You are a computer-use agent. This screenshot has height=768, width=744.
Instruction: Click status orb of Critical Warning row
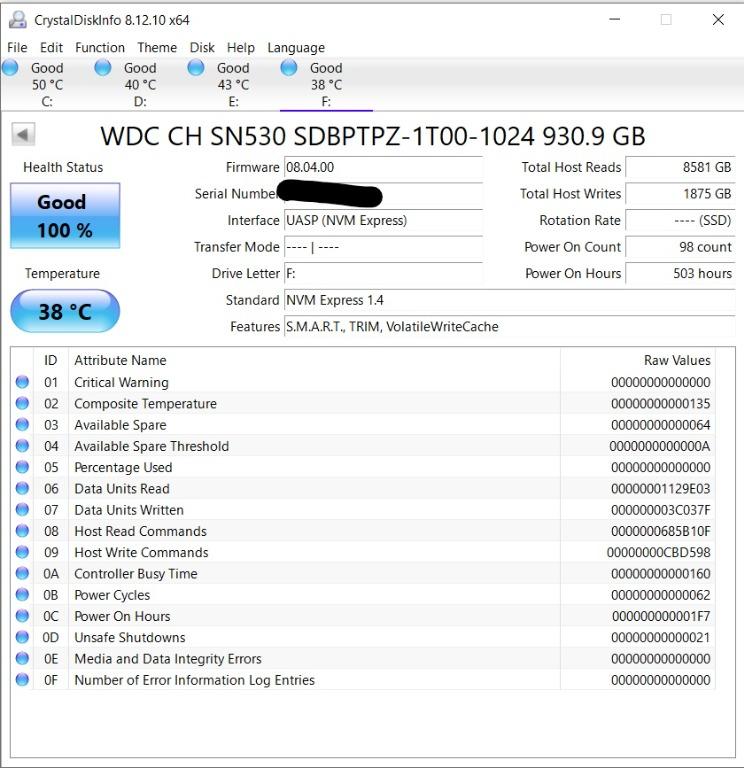(22, 382)
